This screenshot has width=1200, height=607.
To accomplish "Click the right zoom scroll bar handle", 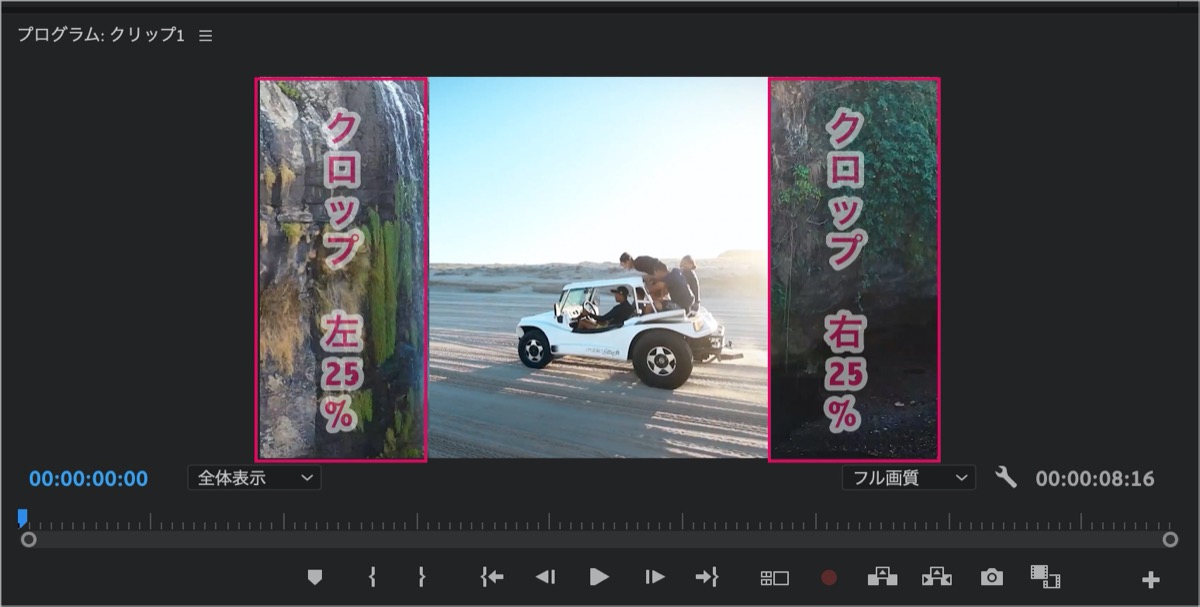I will point(1171,539).
